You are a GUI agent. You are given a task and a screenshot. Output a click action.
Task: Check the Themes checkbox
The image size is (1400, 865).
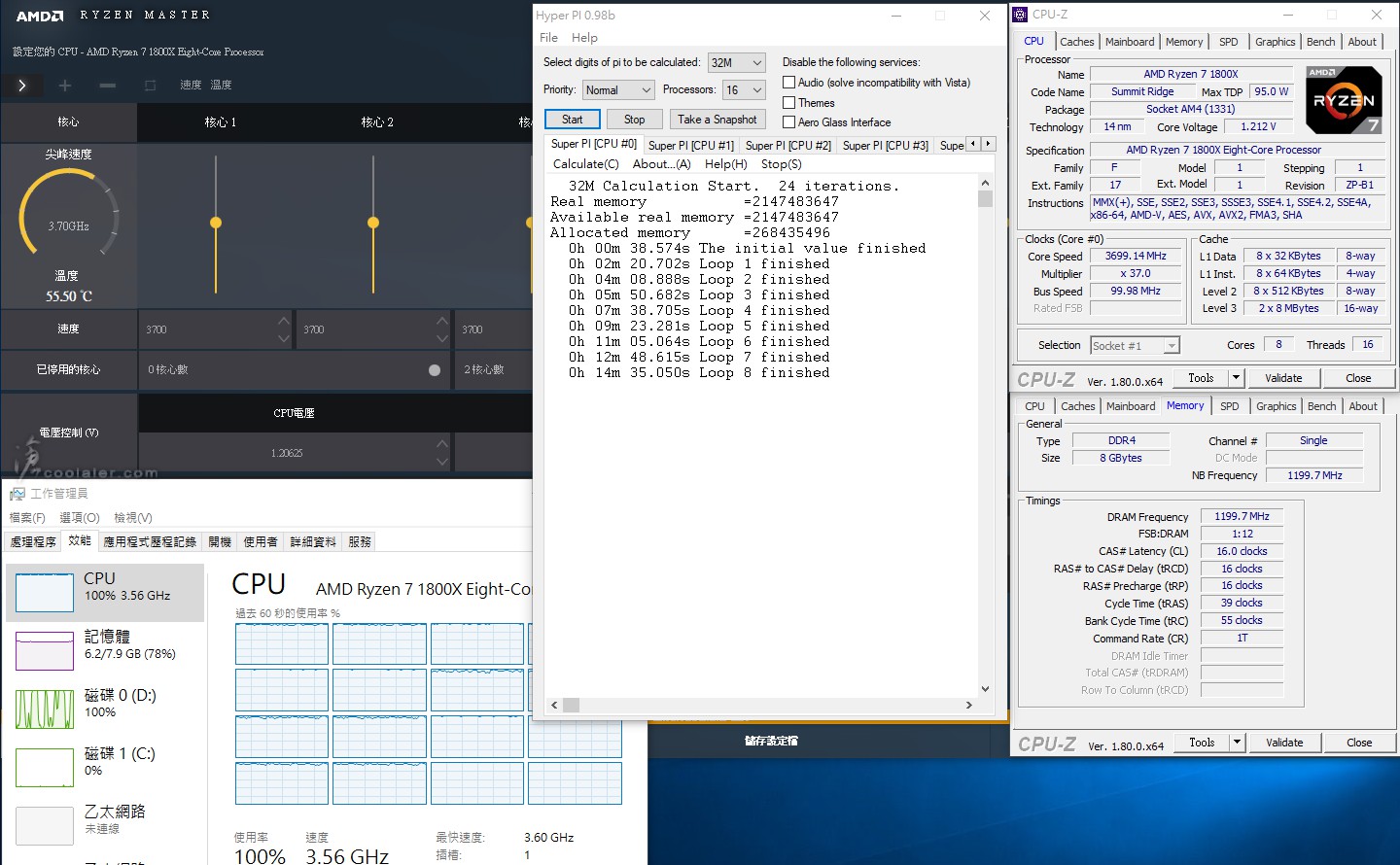(x=789, y=103)
